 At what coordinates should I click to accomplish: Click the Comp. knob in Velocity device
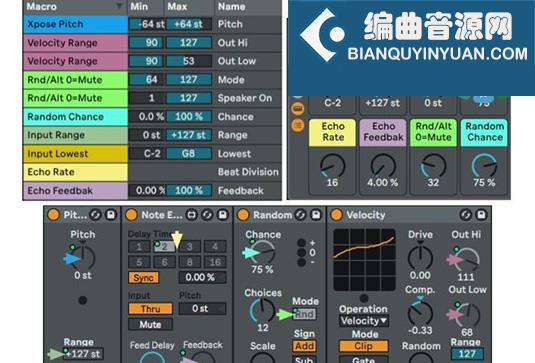coord(420,313)
